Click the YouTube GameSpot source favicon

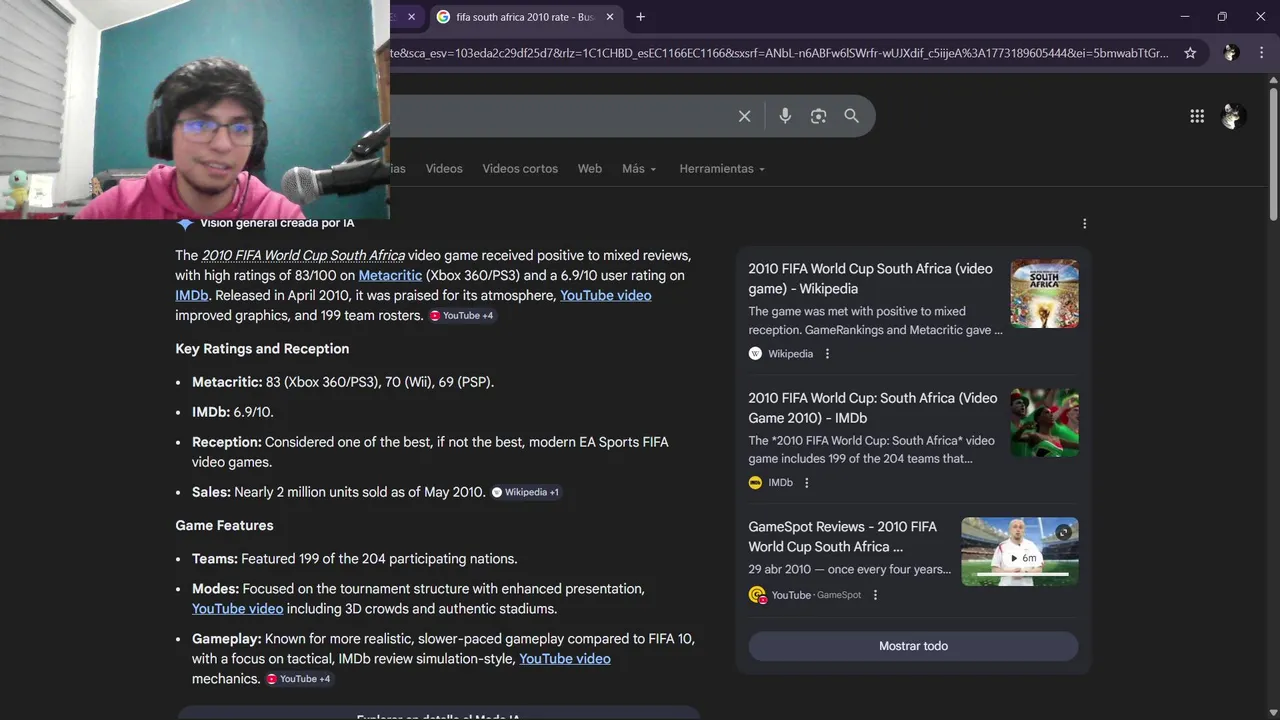coord(757,595)
